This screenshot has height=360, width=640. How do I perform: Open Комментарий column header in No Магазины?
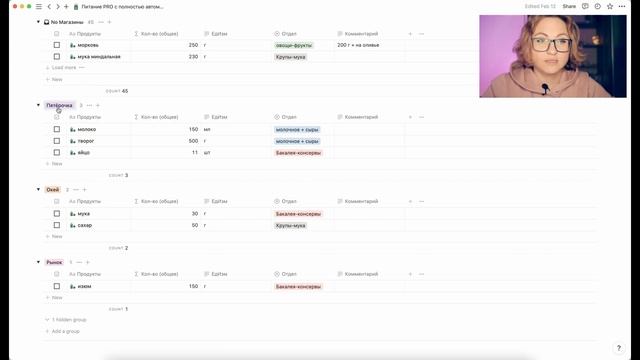tap(358, 34)
